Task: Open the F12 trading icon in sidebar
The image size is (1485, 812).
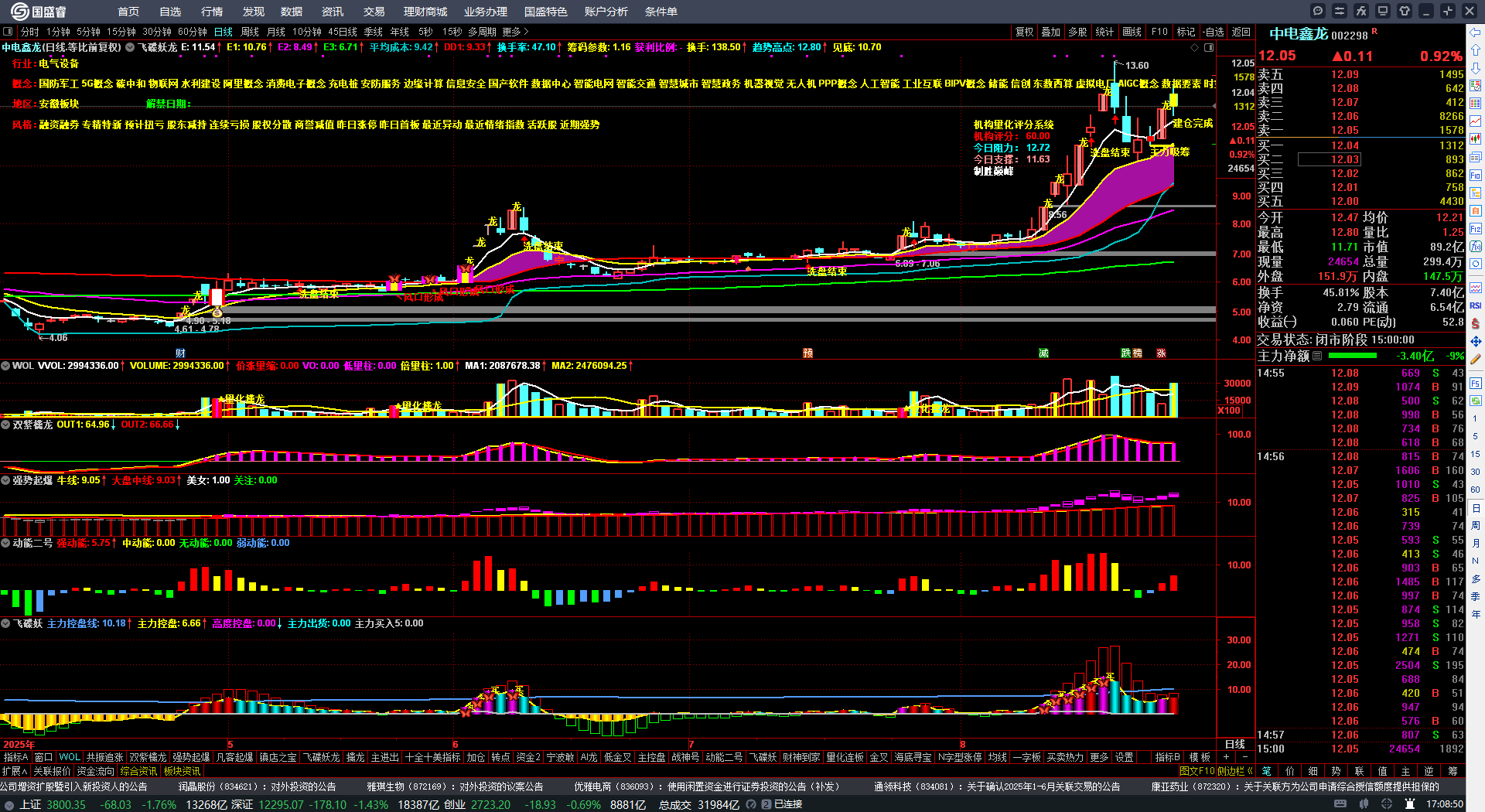Action: (x=1476, y=229)
